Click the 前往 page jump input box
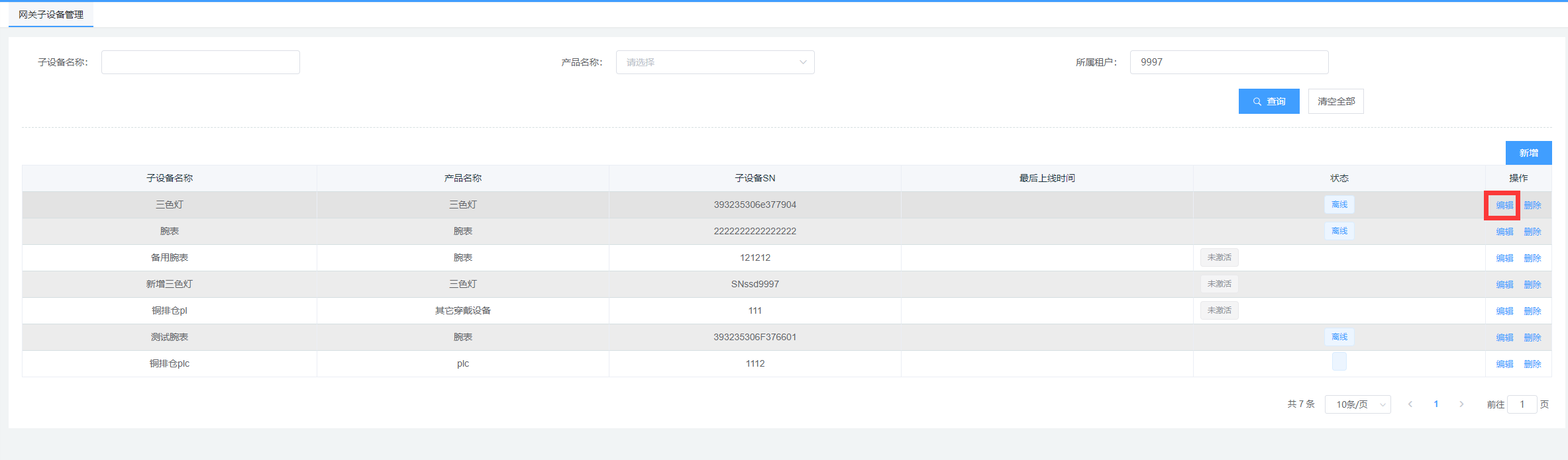This screenshot has height=460, width=1568. tap(1522, 404)
